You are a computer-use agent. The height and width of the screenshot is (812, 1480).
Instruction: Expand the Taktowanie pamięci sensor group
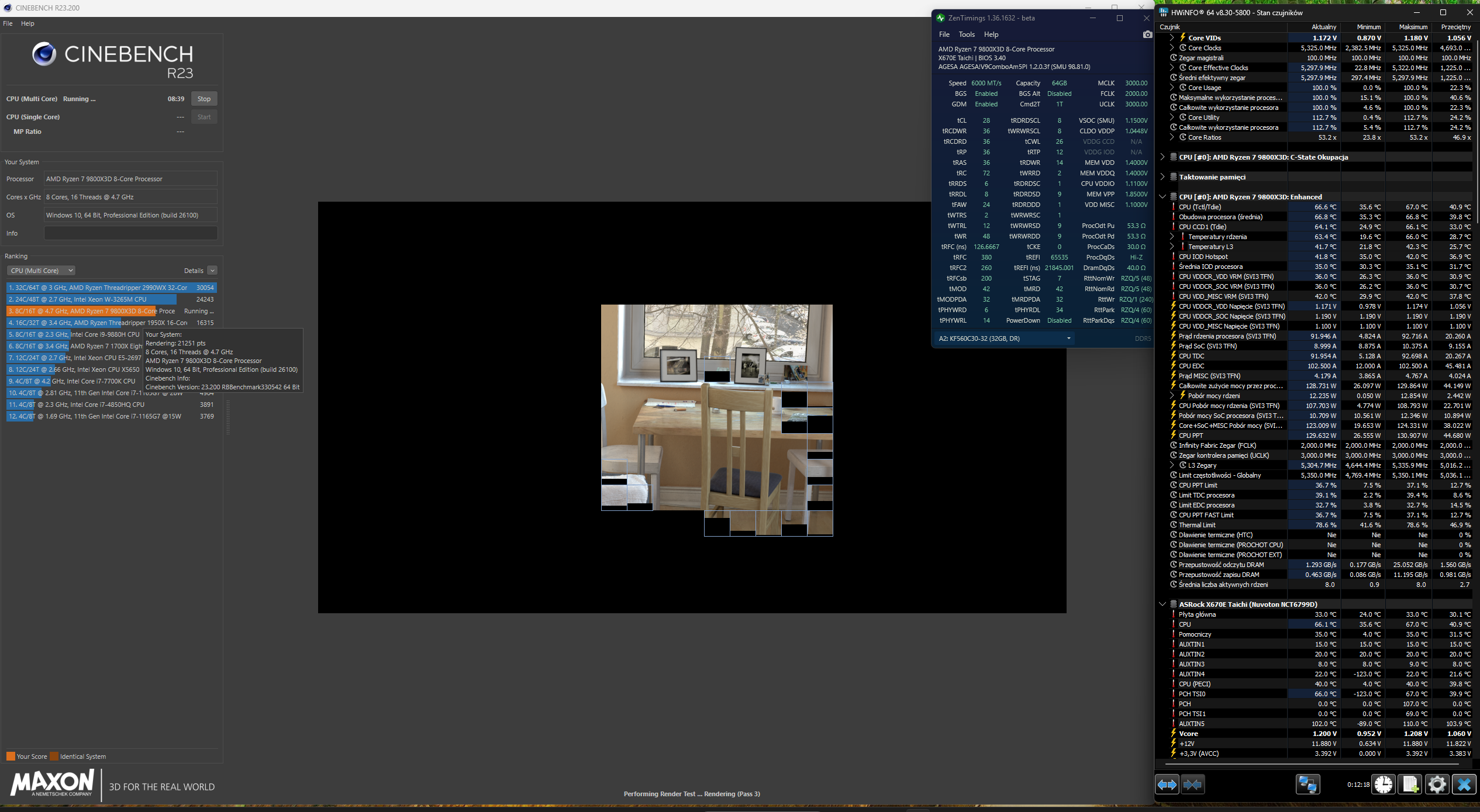1162,177
